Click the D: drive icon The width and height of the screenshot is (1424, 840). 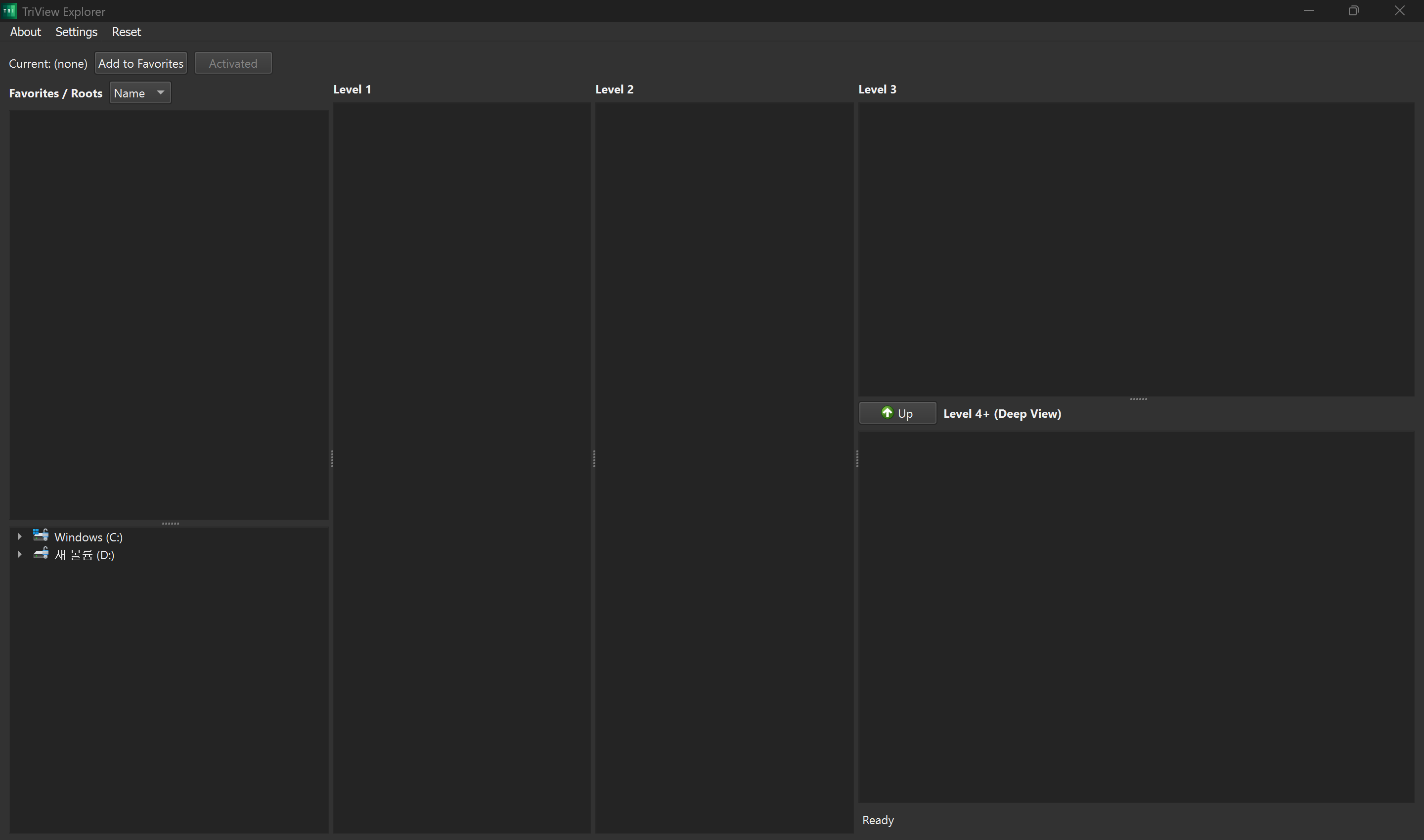coord(40,554)
